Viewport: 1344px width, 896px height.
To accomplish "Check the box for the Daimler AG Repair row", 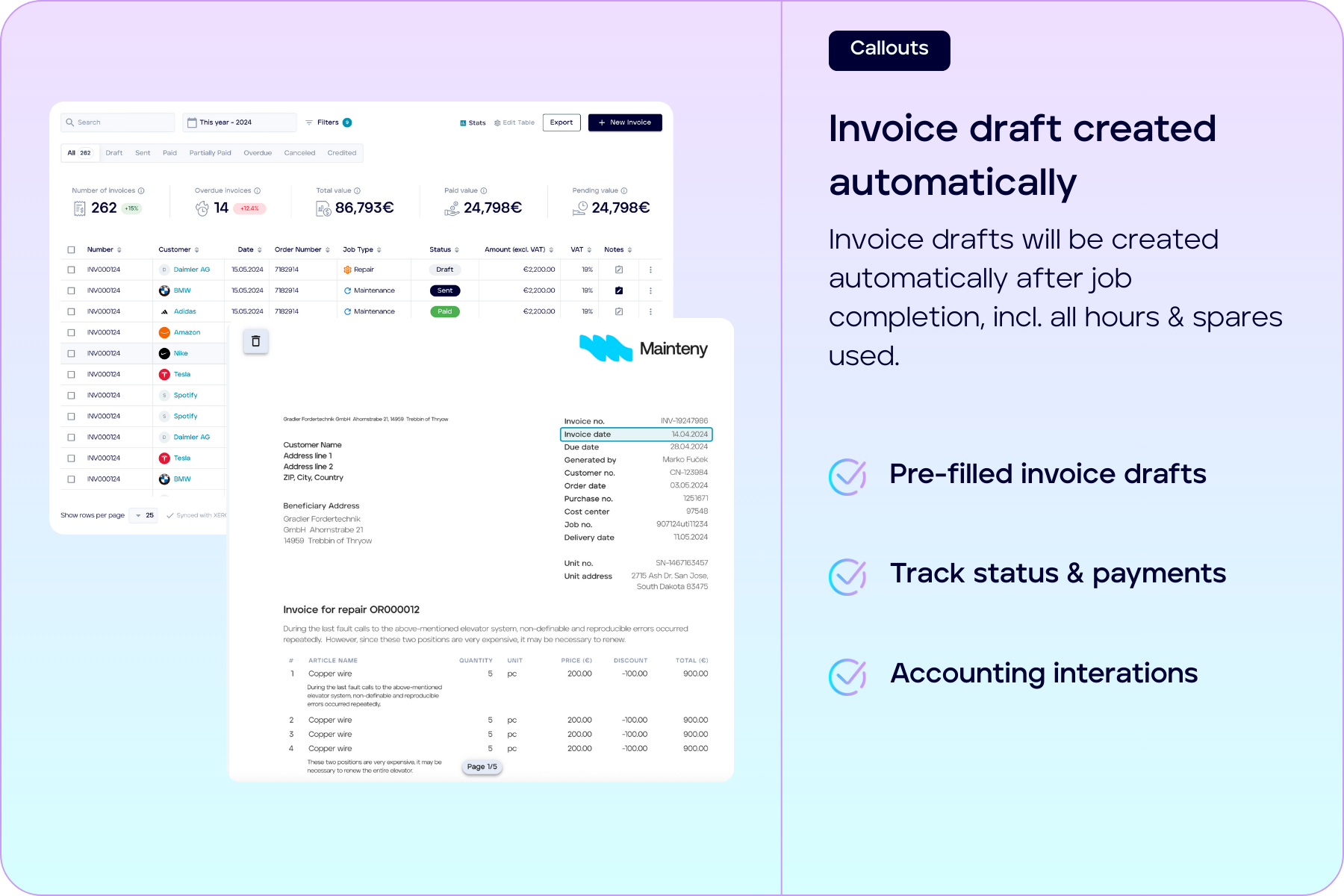I will pyautogui.click(x=72, y=270).
